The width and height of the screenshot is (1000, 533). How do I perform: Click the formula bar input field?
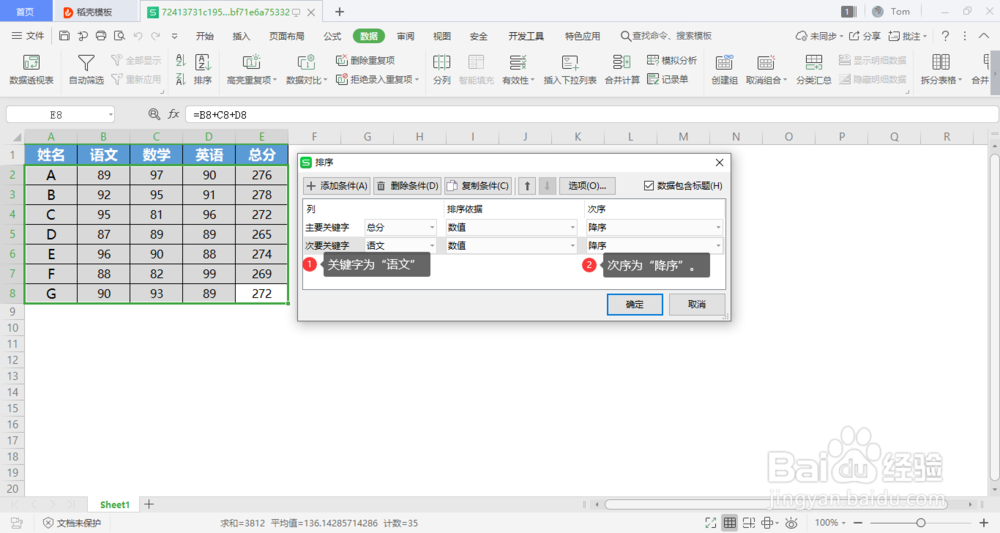pos(592,115)
